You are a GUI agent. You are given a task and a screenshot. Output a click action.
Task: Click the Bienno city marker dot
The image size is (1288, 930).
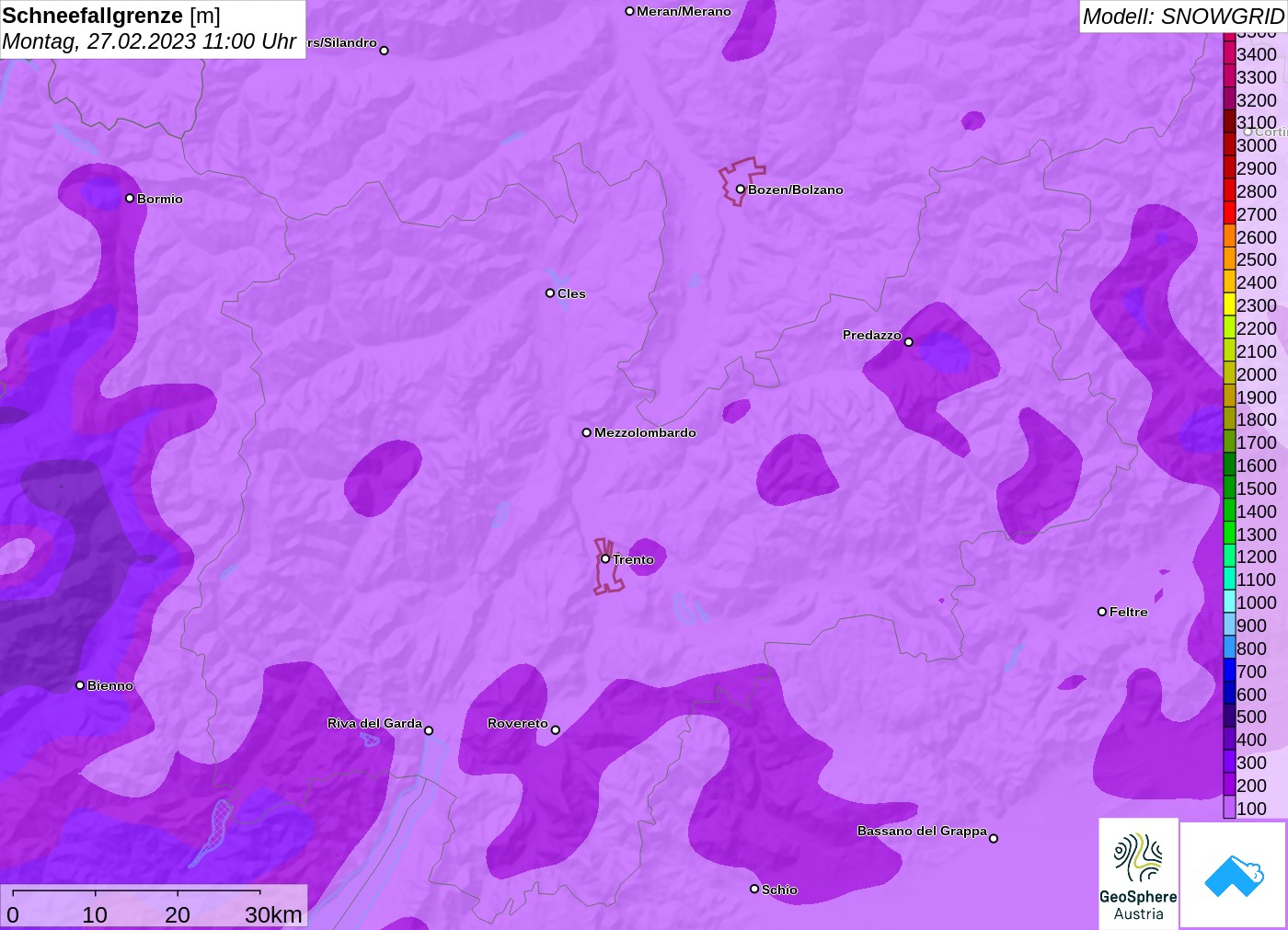click(x=80, y=685)
